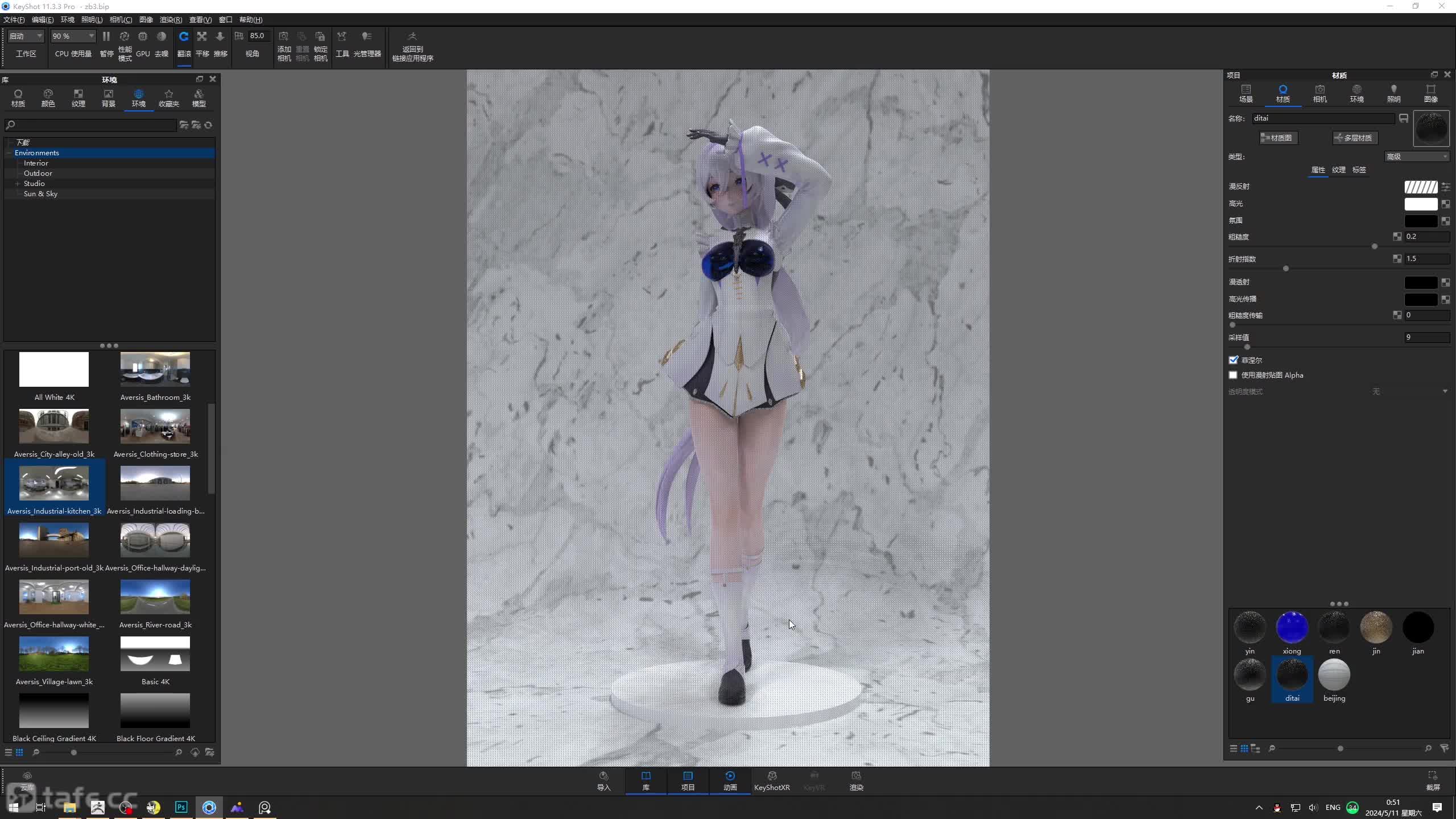Open the Render menu

(x=171, y=20)
